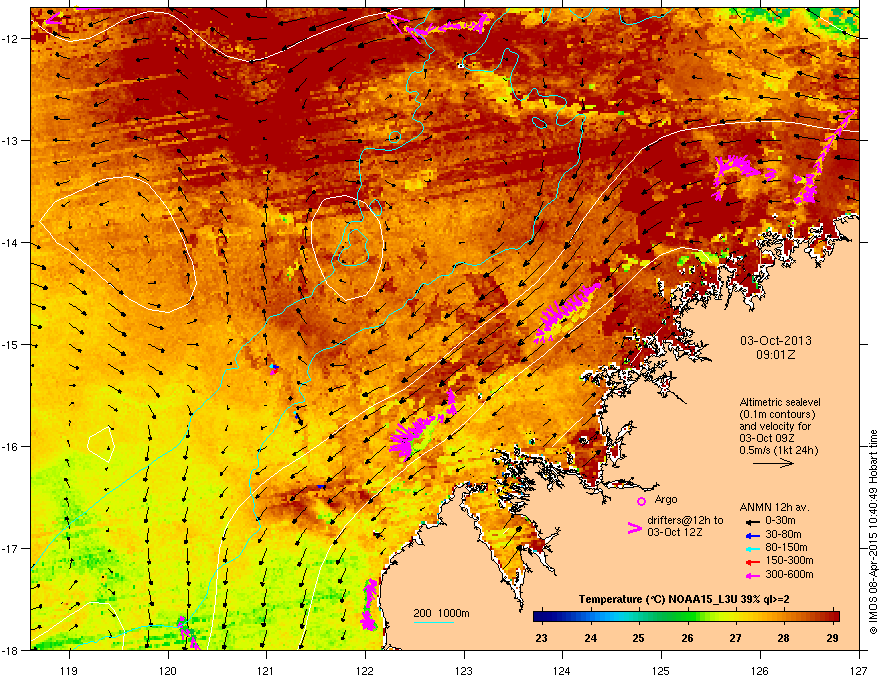This screenshot has width=880, height=680.
Task: Click the blue 30-80m arrow legend symbol
Action: (x=752, y=535)
